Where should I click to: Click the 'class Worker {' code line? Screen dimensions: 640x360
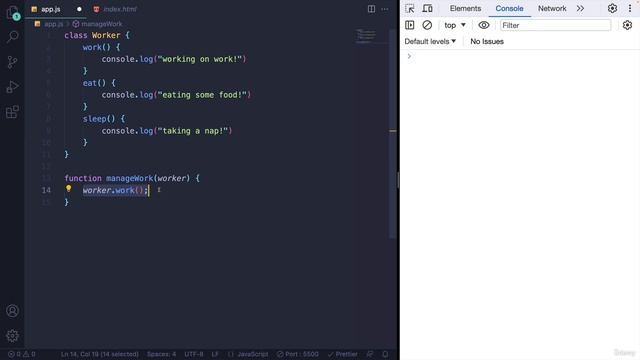97,36
